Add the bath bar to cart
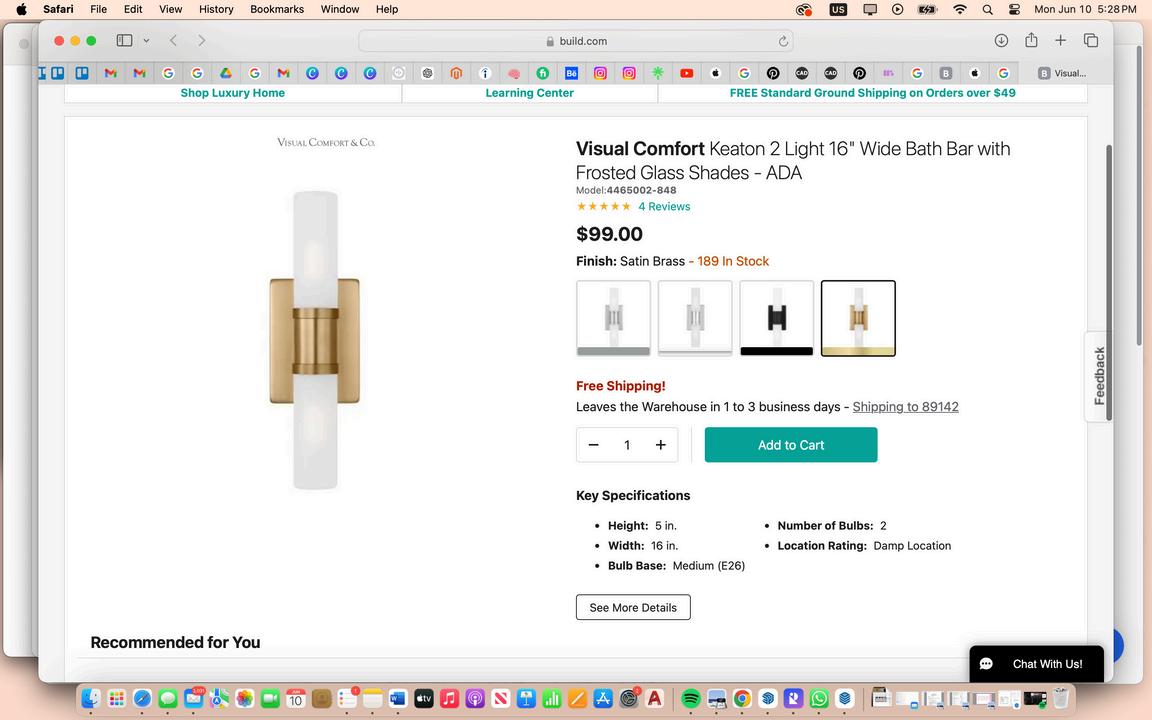The image size is (1152, 720). click(x=791, y=445)
